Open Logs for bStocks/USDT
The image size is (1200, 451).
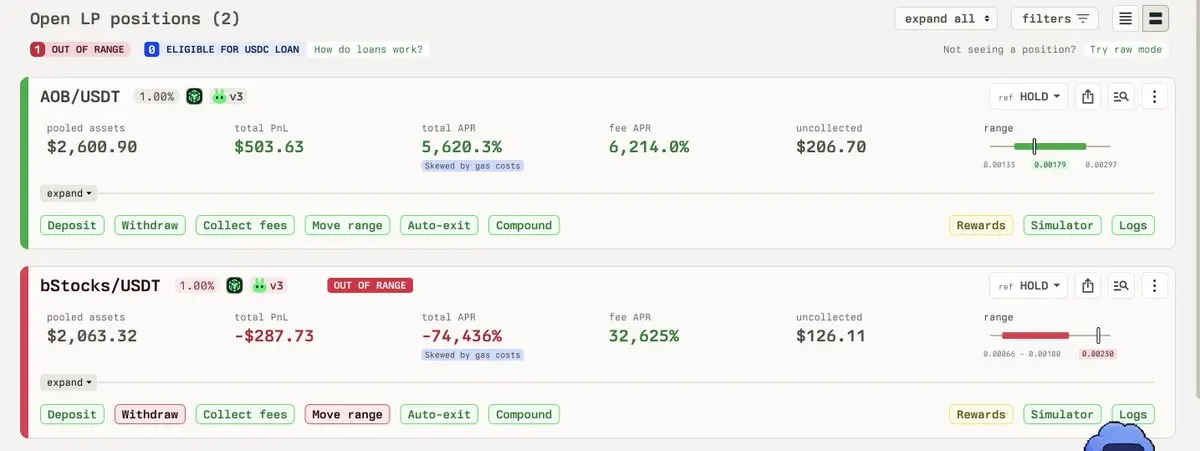(1133, 414)
